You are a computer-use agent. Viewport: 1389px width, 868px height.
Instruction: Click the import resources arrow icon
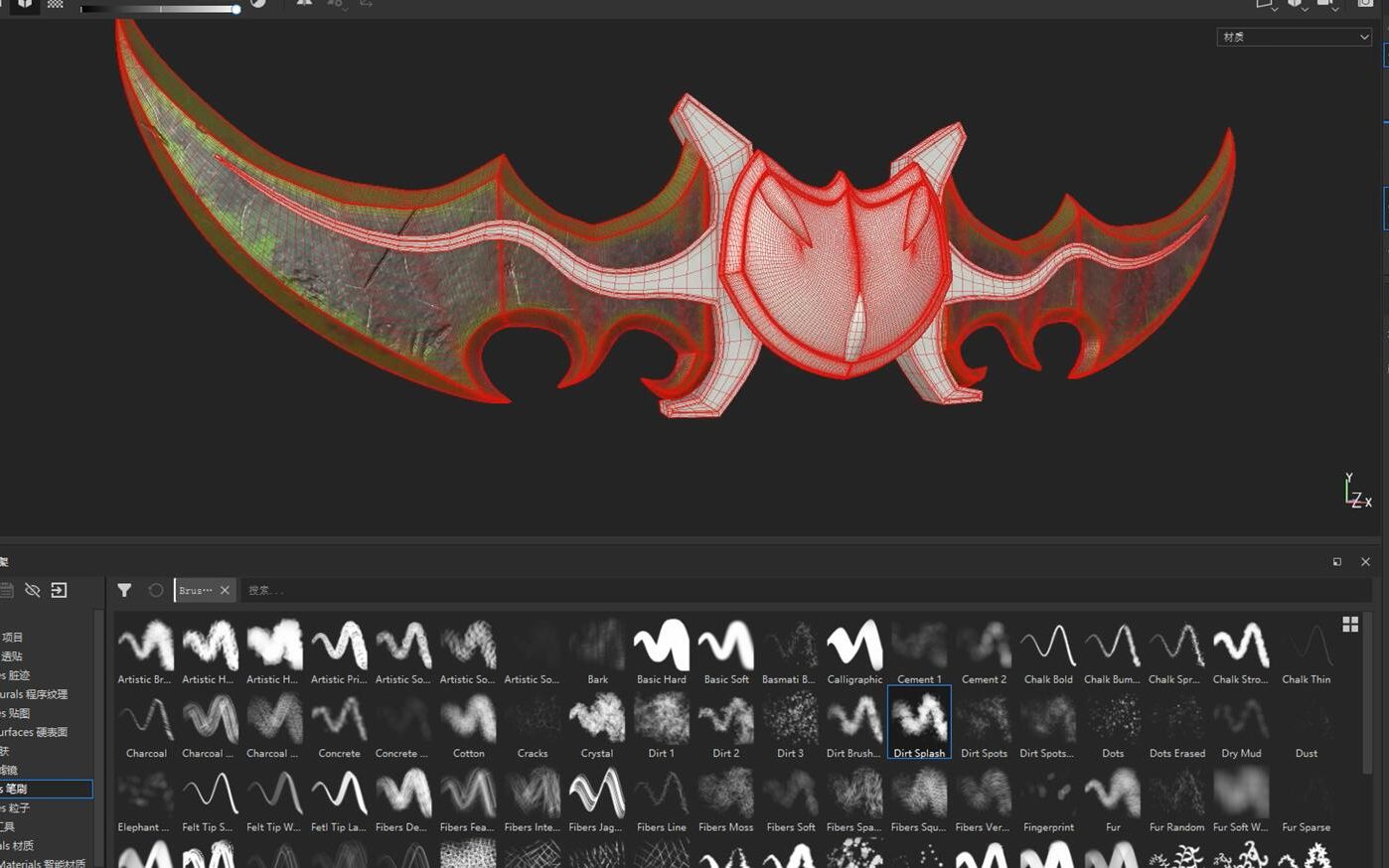(60, 590)
